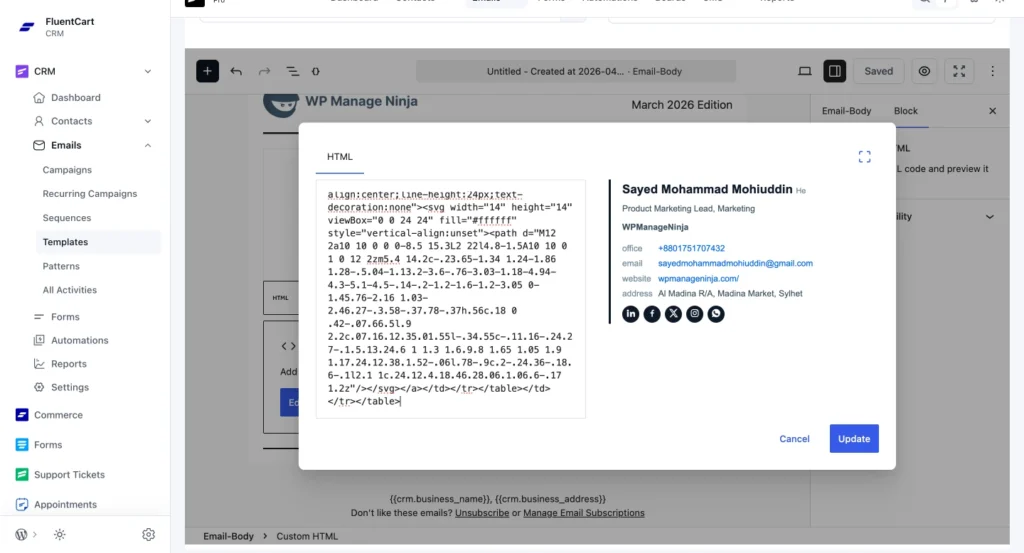Viewport: 1024px width, 553px height.
Task: Open the WordPress logo at sidebar bottom
Action: [x=21, y=534]
